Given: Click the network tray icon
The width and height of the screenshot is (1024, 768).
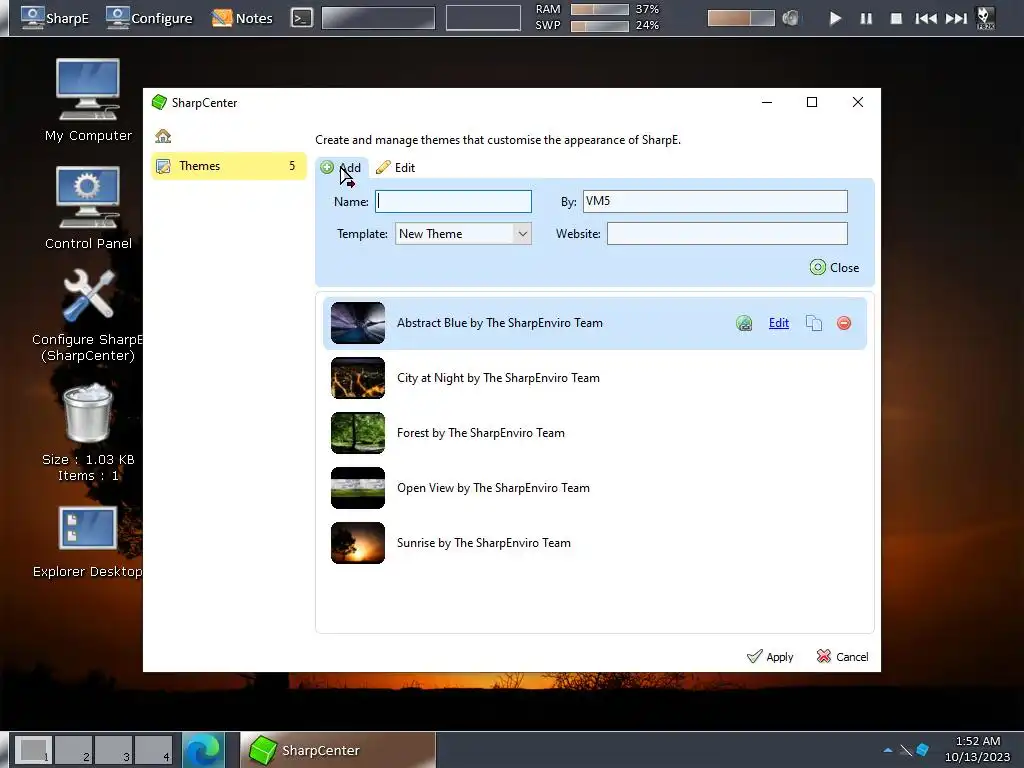Looking at the screenshot, I should pos(906,750).
